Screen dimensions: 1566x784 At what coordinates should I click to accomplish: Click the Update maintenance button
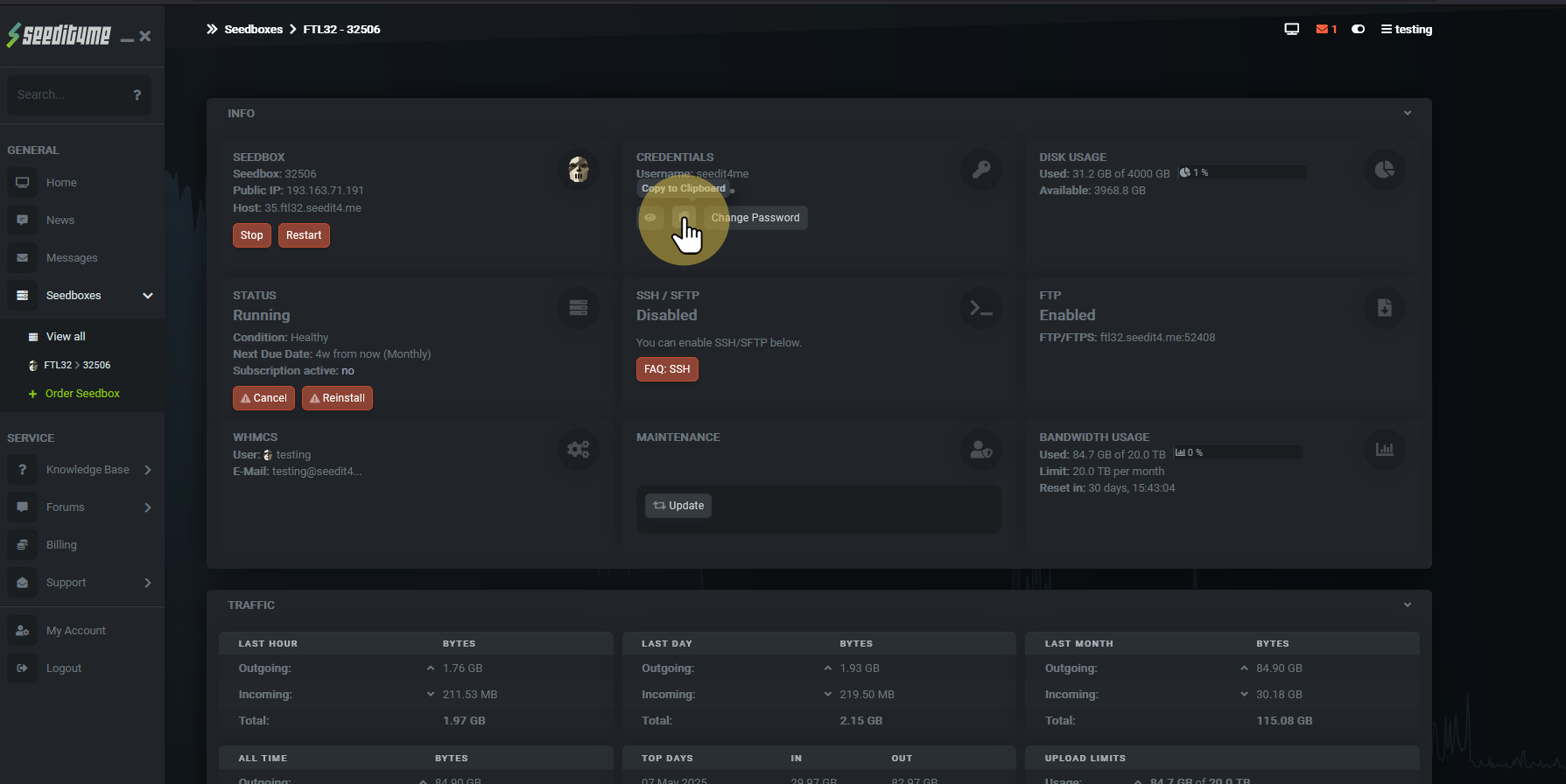tap(678, 506)
